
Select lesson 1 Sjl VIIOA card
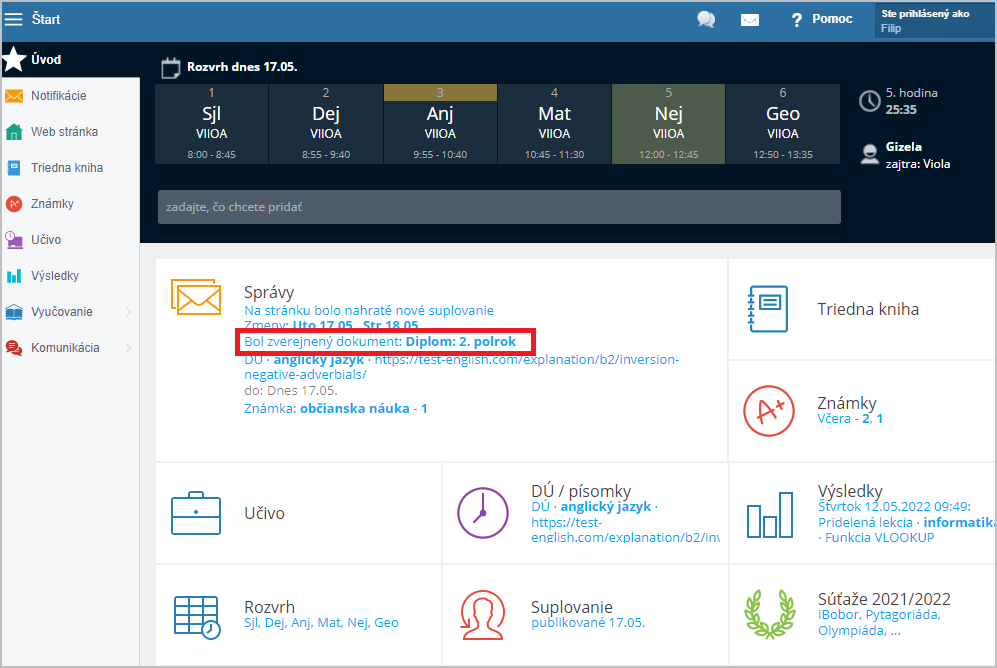tap(212, 124)
